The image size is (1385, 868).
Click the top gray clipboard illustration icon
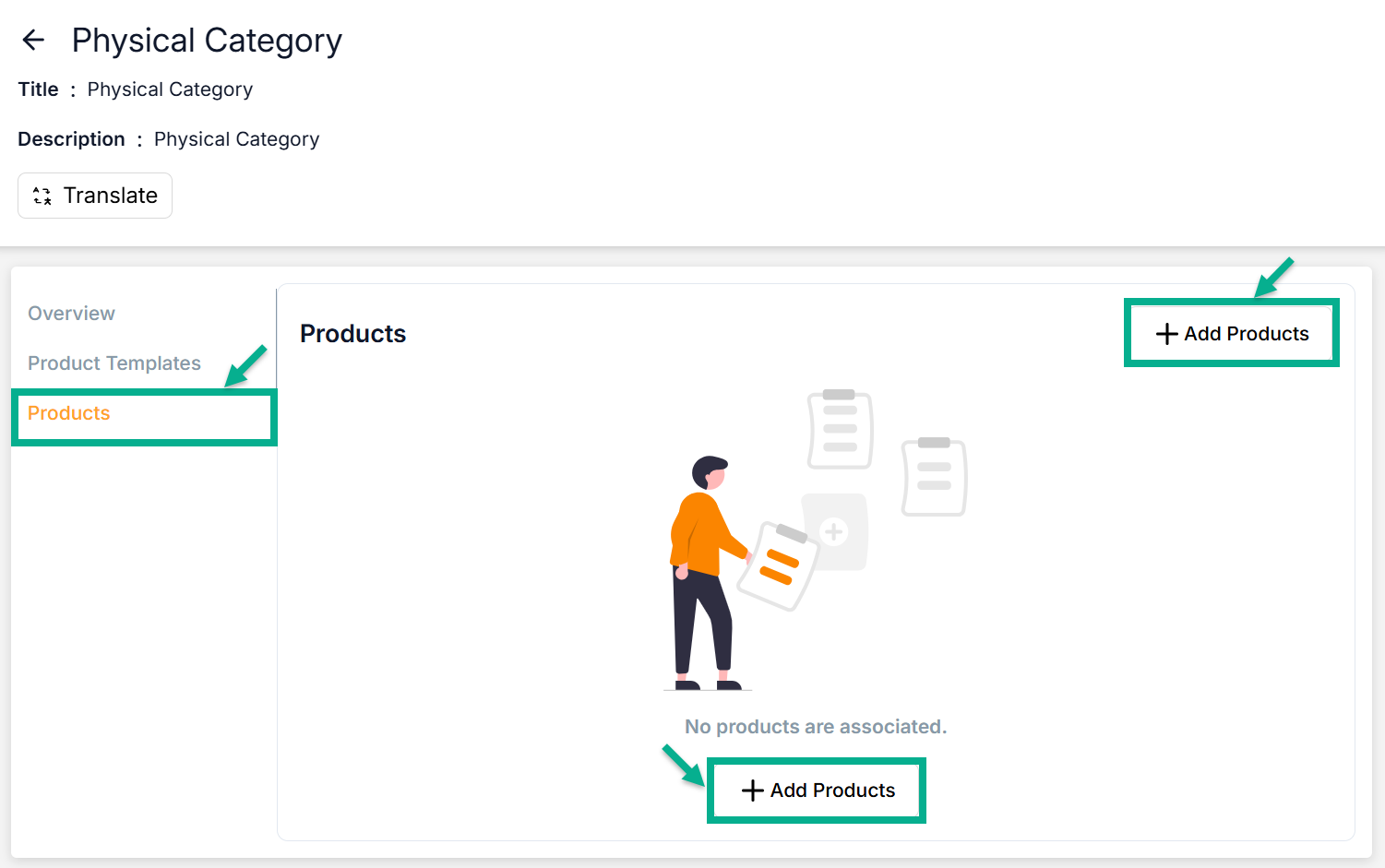pos(840,429)
